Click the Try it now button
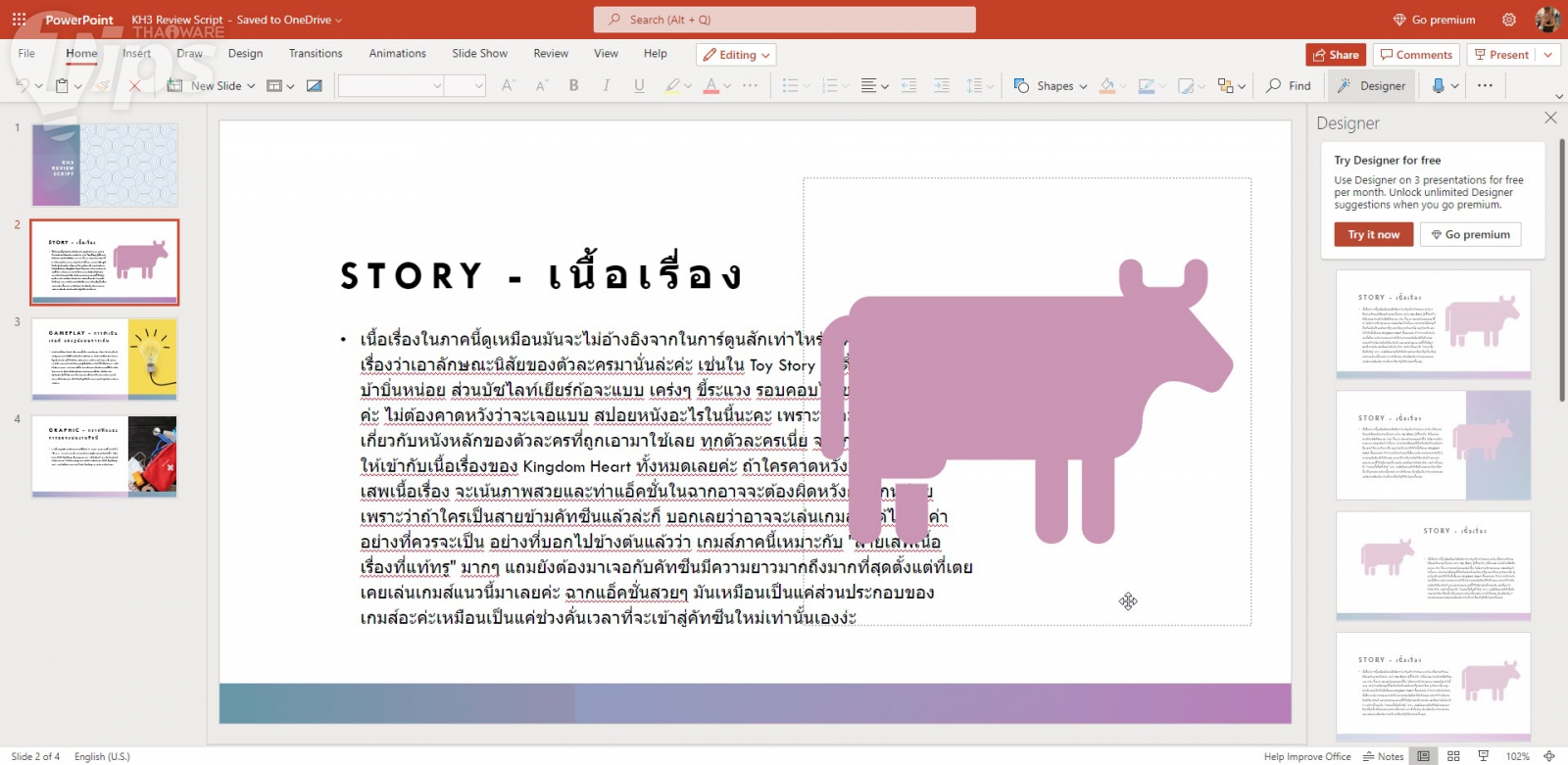Screen dimensions: 1568x765 pyautogui.click(x=1373, y=234)
